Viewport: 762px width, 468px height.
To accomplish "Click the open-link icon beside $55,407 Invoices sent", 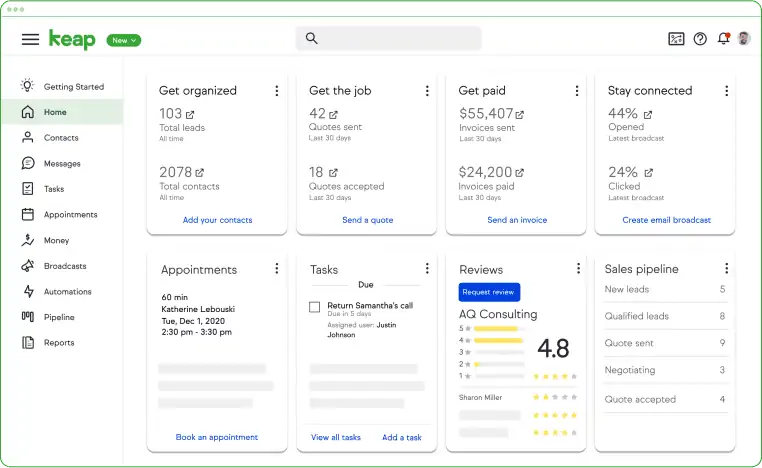I will [520, 115].
